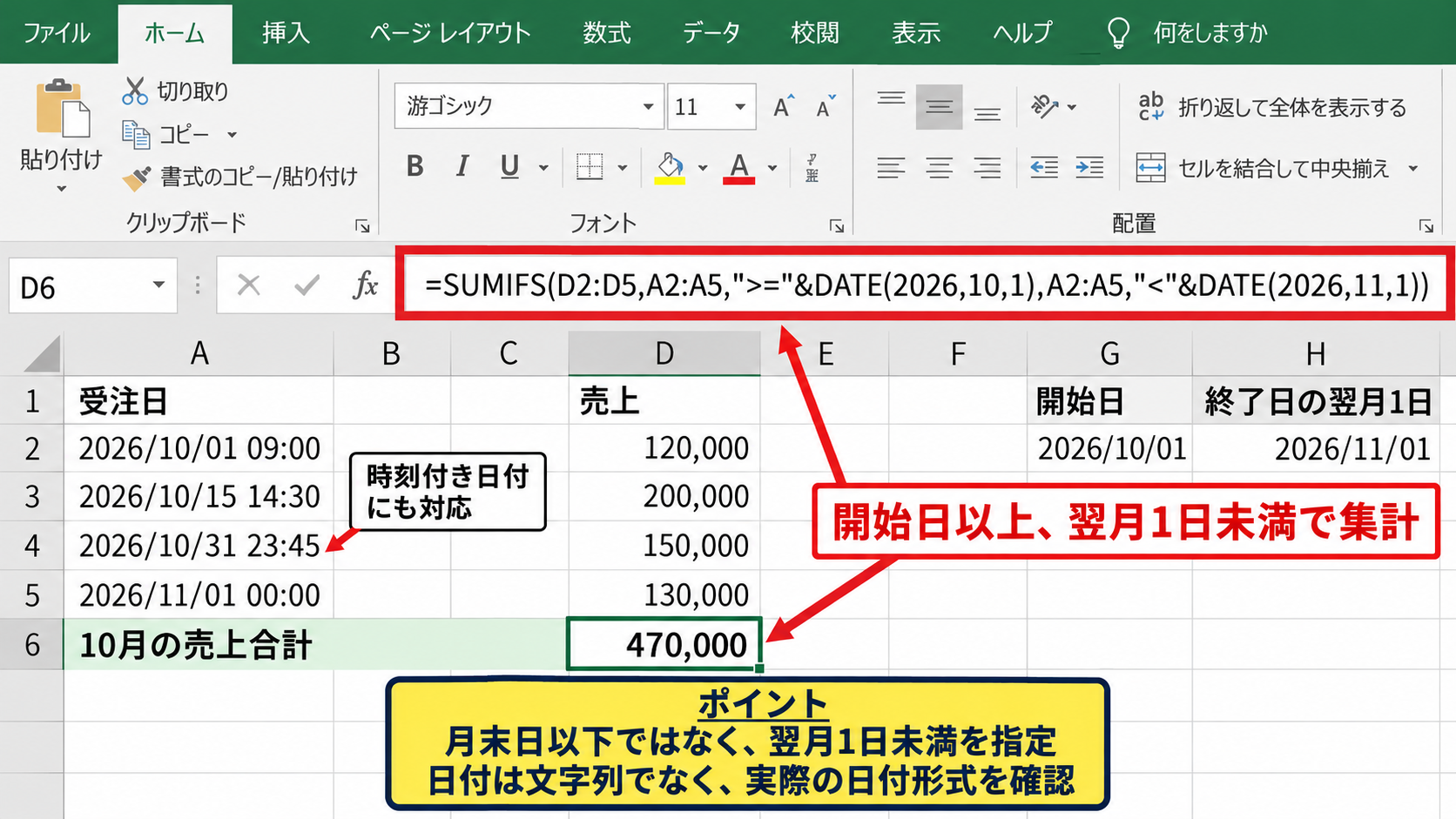The height and width of the screenshot is (819, 1456).
Task: Open fill color dropdown arrow
Action: pos(702,167)
